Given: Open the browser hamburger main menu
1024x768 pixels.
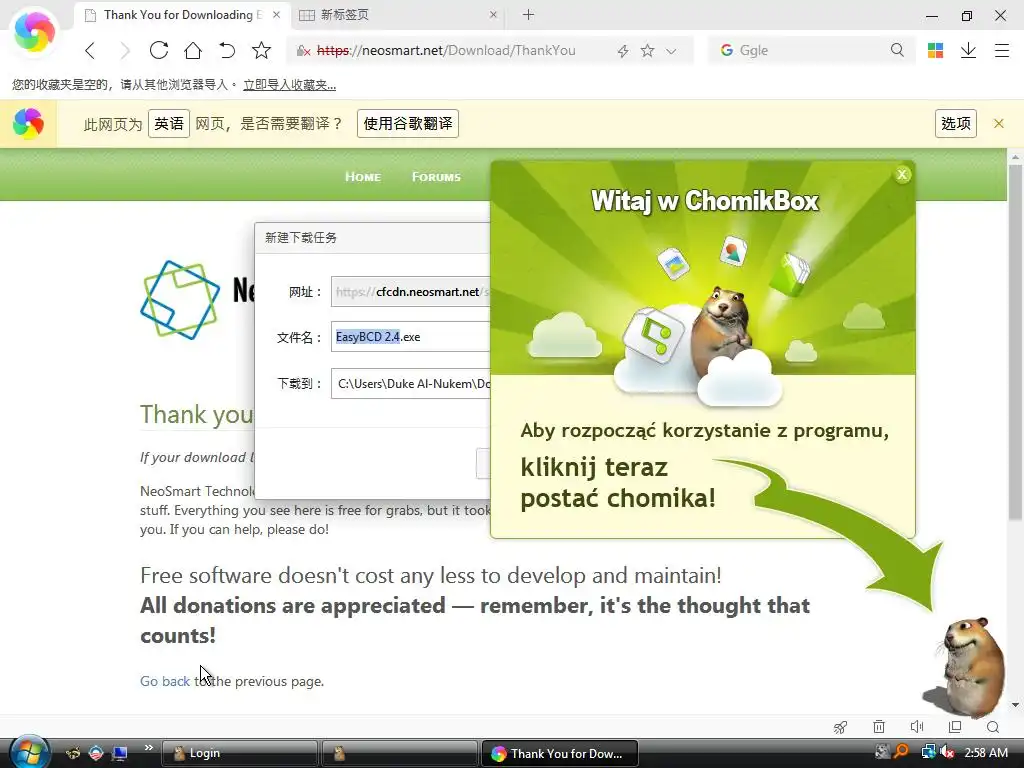Looking at the screenshot, I should point(1002,50).
